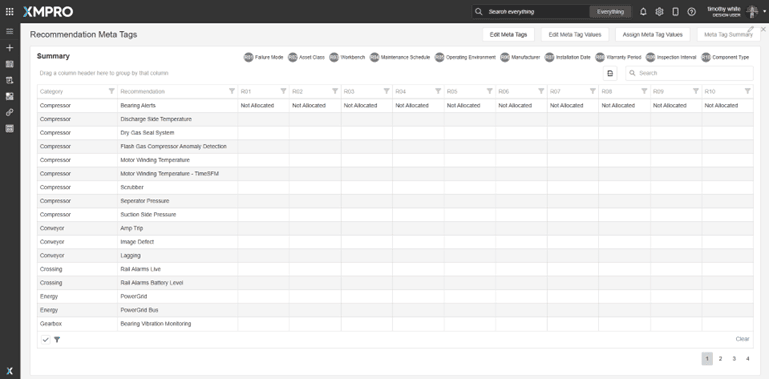Filter the Category column
Screen dimensions: 769x379
pyautogui.click(x=111, y=91)
